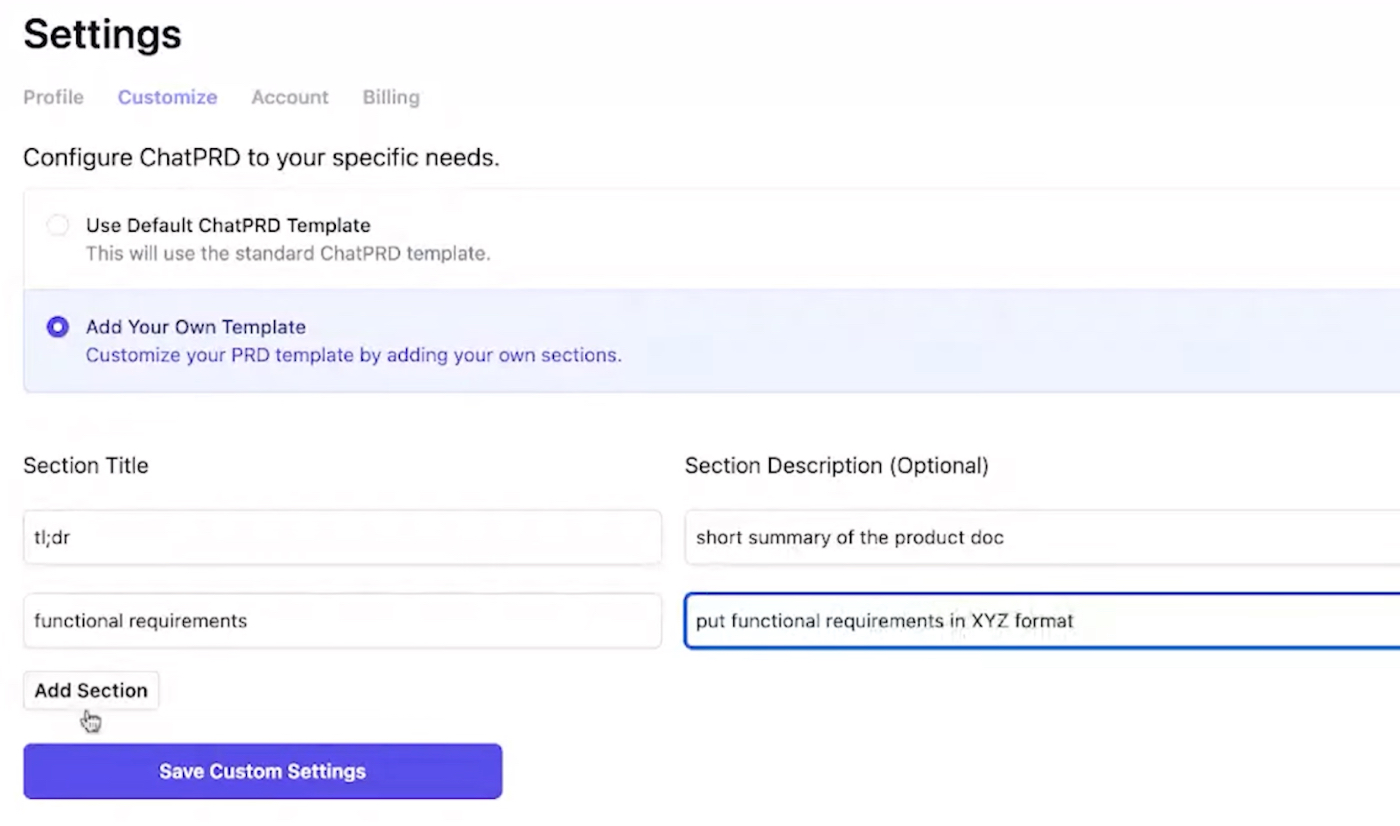Open the Billing tab
Viewport: 1400px width, 826px height.
(x=391, y=97)
